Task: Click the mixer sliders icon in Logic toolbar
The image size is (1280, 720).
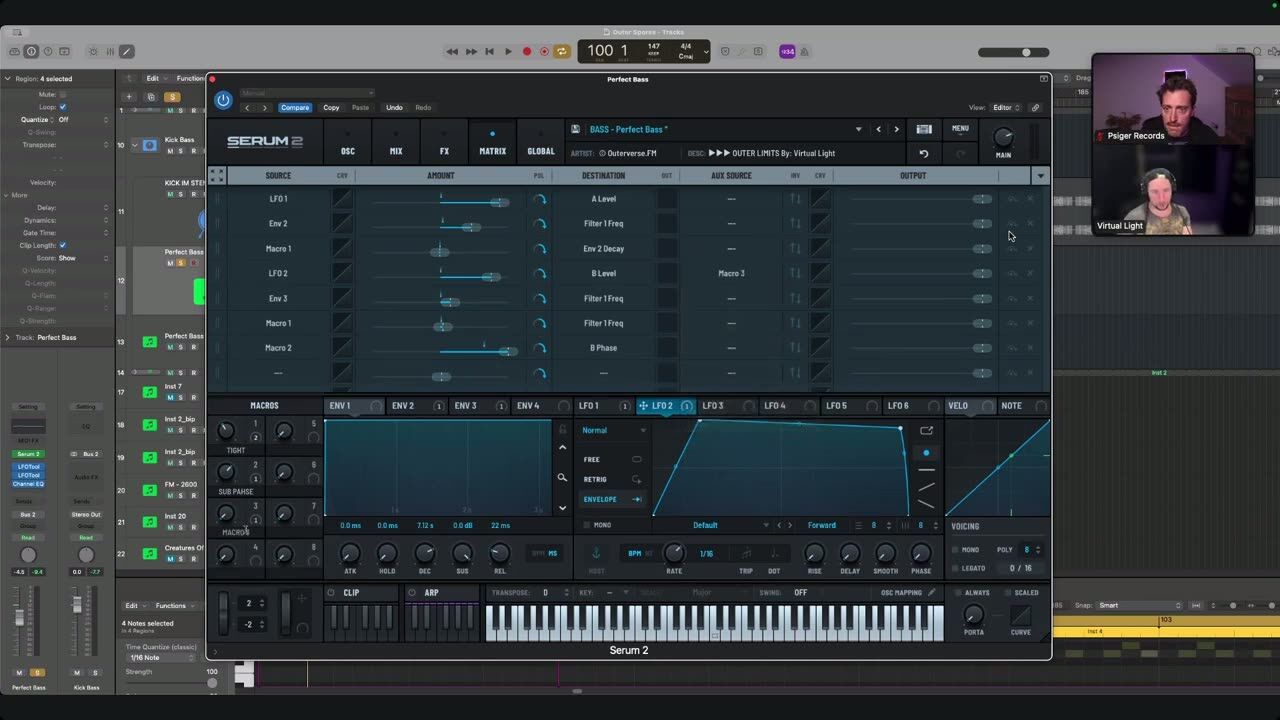Action: coord(108,51)
